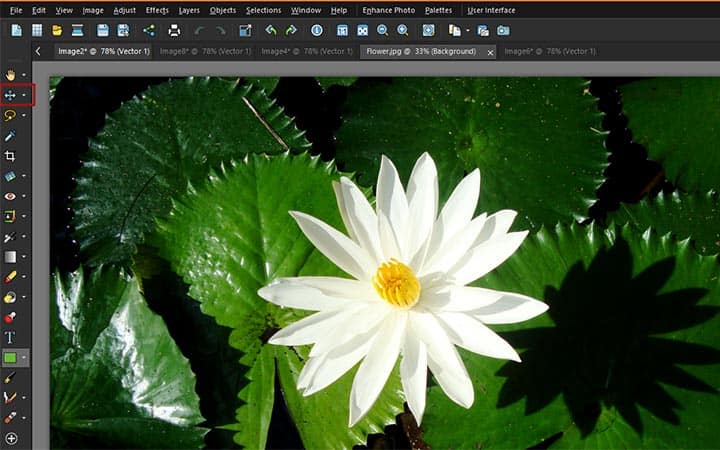The image size is (720, 450).
Task: Expand Rectangle shape tool flyout arrow
Action: (24, 358)
